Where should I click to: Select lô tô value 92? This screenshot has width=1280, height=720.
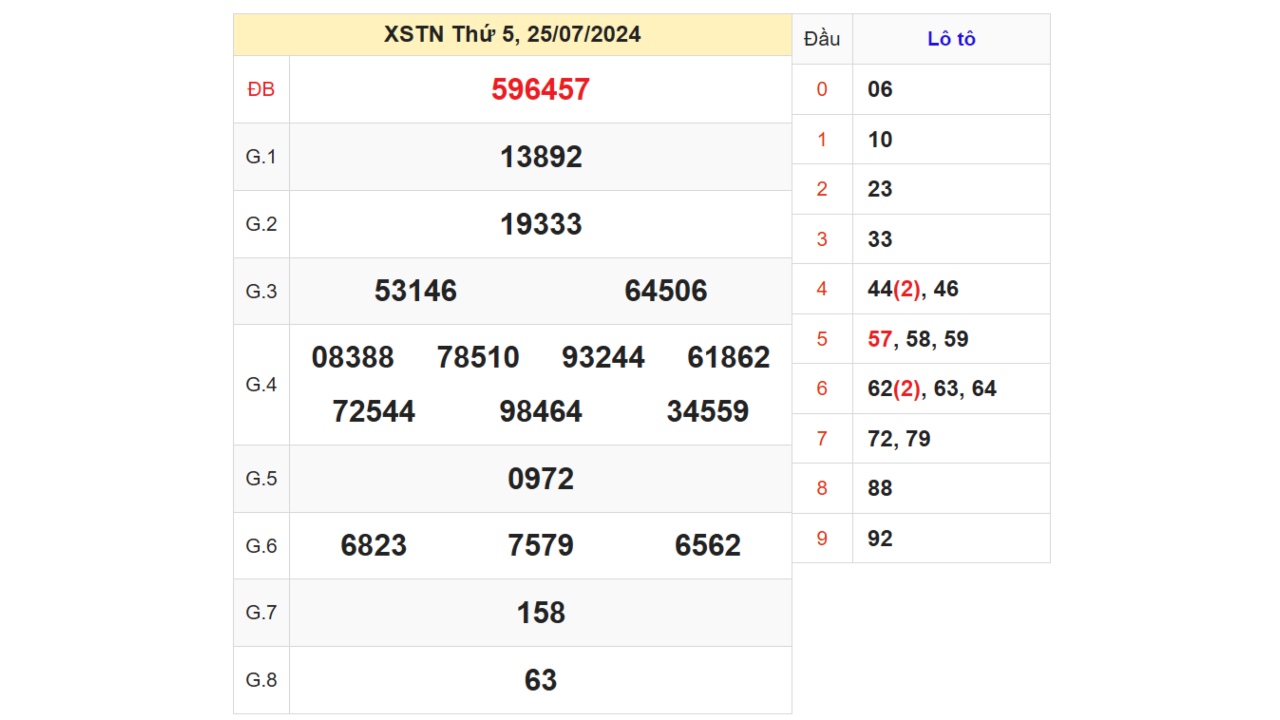coord(880,539)
